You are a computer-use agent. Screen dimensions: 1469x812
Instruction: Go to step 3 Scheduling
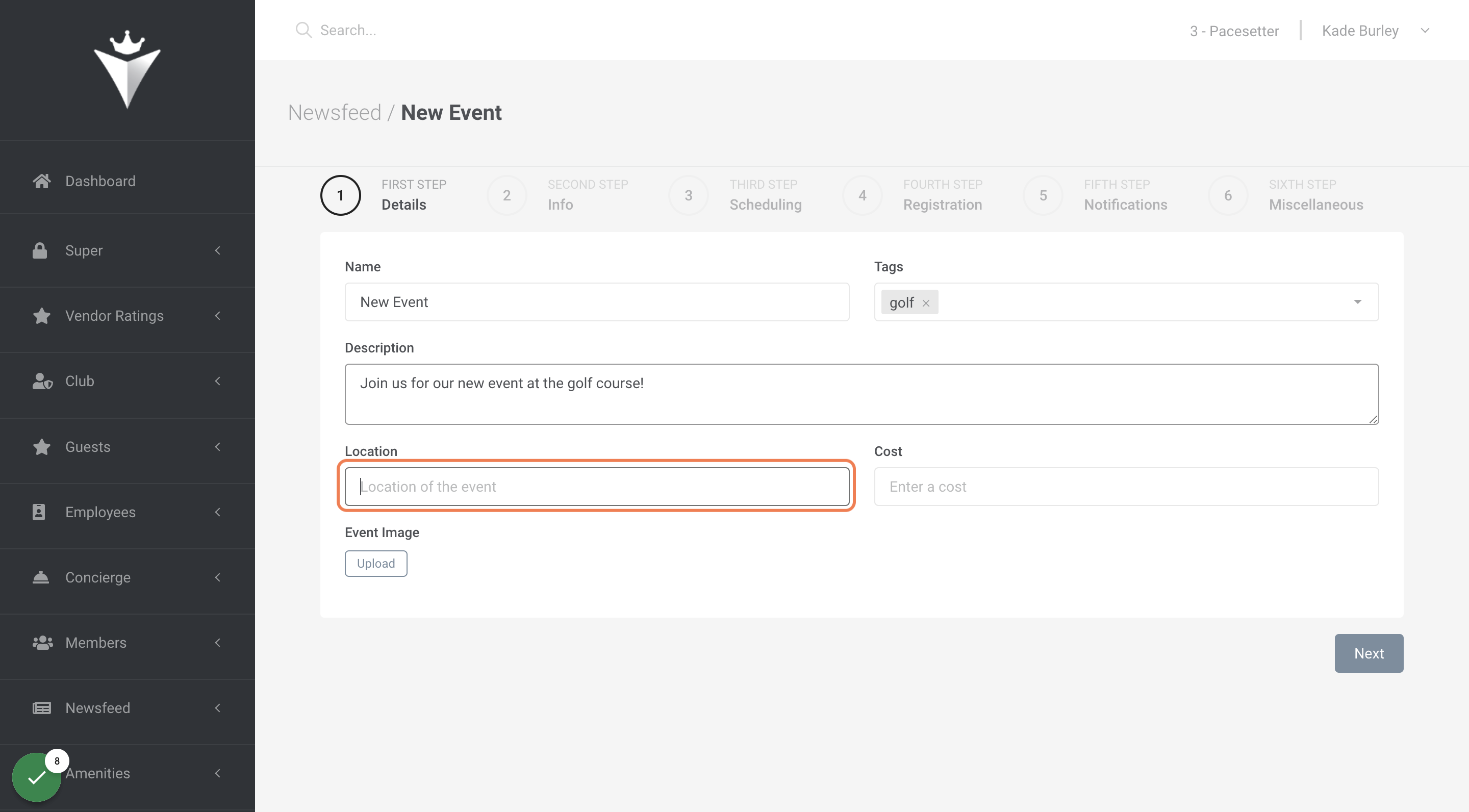point(734,195)
